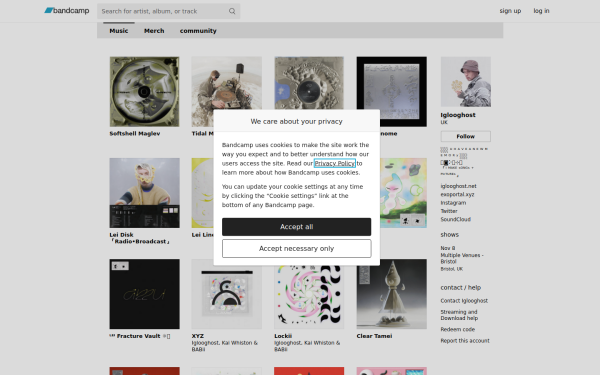Open the sign up link
The height and width of the screenshot is (375, 600).
510,11
